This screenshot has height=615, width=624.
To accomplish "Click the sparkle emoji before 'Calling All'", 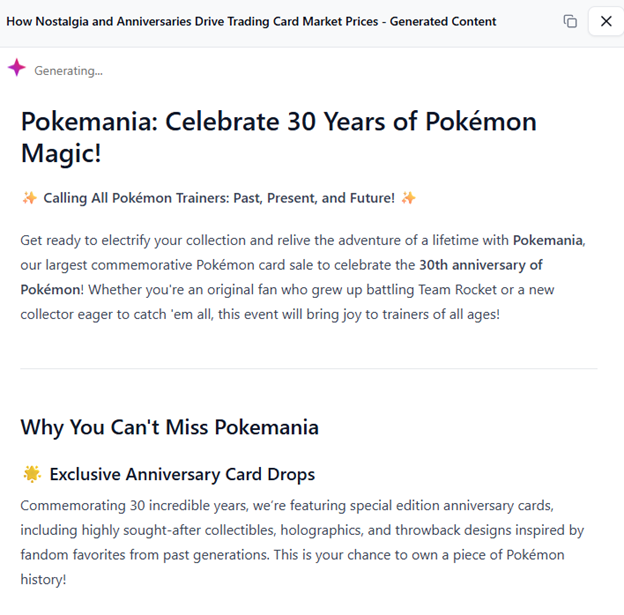I will click(x=29, y=198).
